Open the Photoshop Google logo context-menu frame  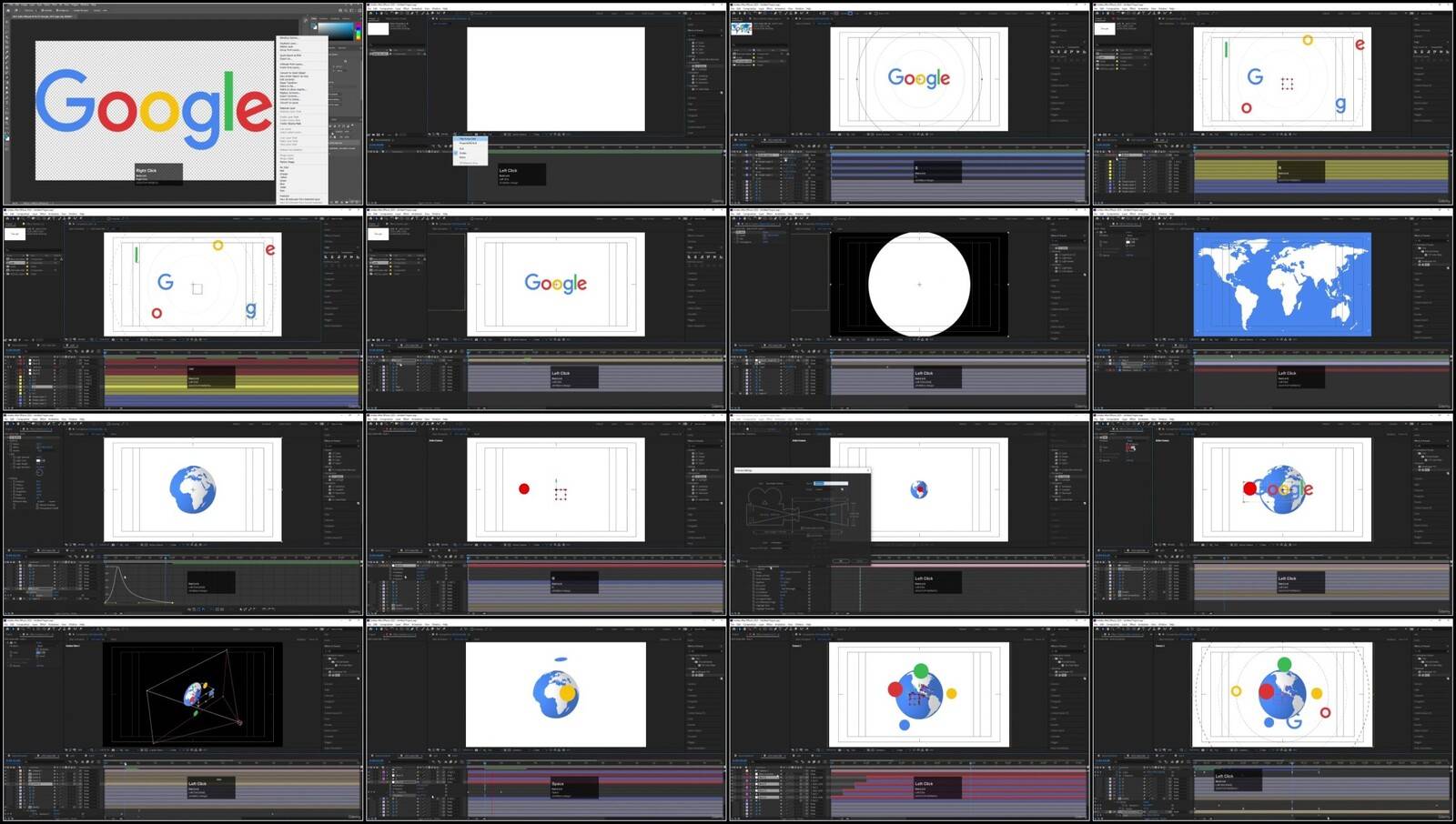pos(183,104)
